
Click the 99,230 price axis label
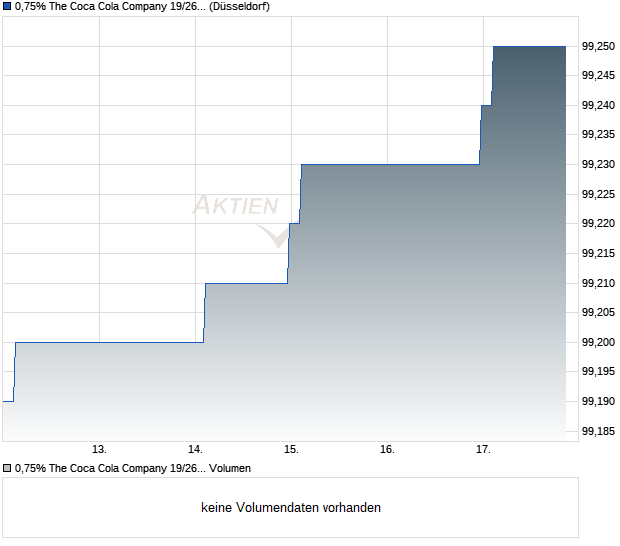pos(598,164)
